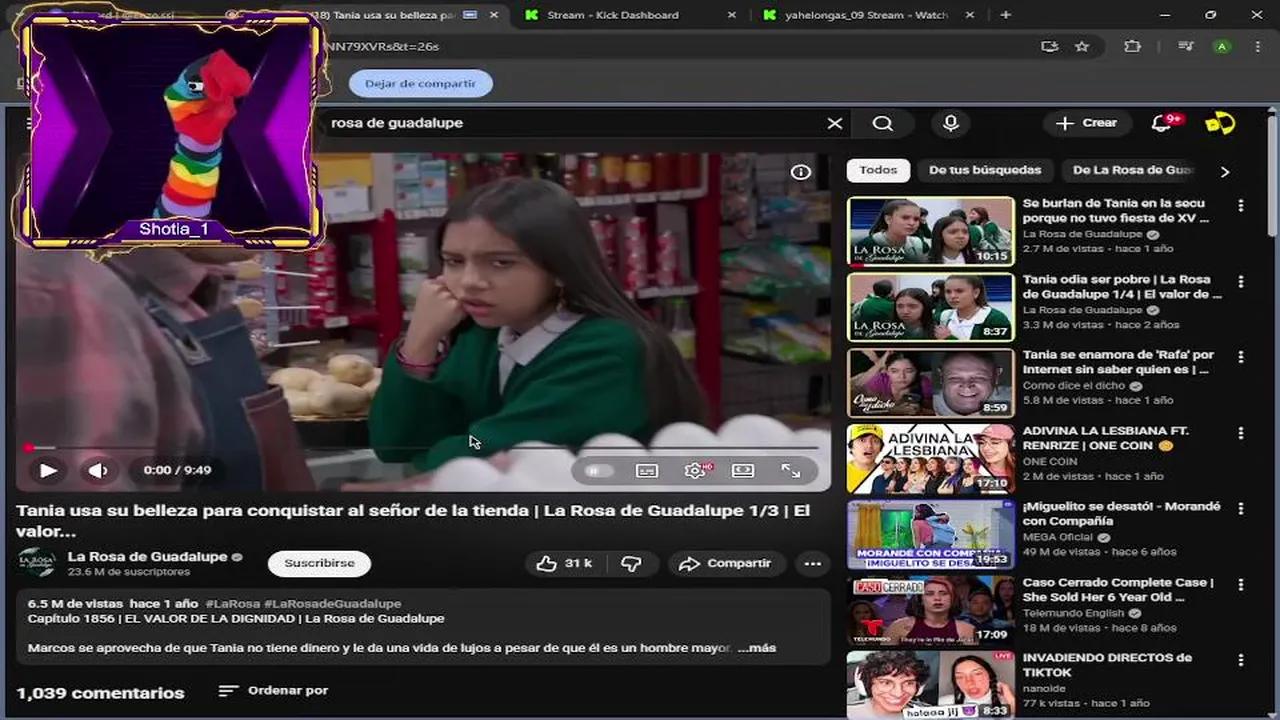The height and width of the screenshot is (720, 1280).
Task: Open the video in fullscreen
Action: (x=791, y=470)
